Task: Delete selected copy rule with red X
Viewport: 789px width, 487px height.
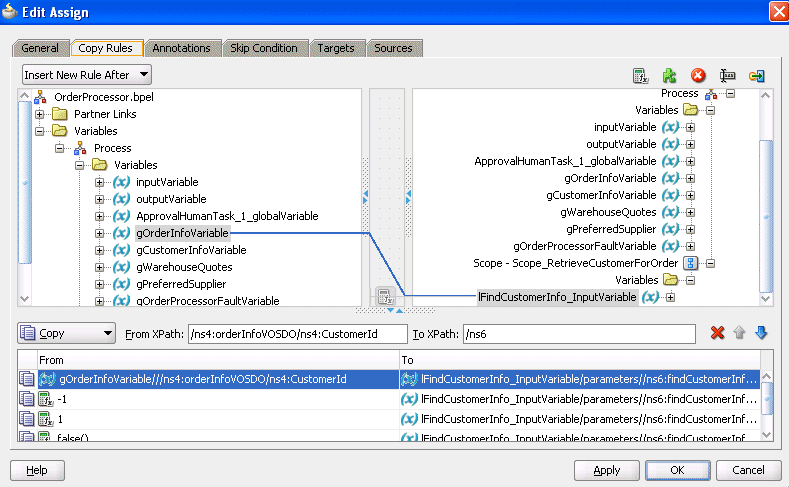Action: 718,333
